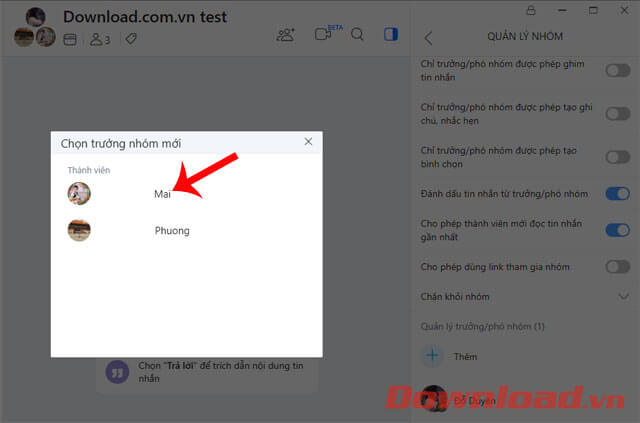Click the quote icon in the reply tip
The height and width of the screenshot is (423, 640).
(x=117, y=372)
